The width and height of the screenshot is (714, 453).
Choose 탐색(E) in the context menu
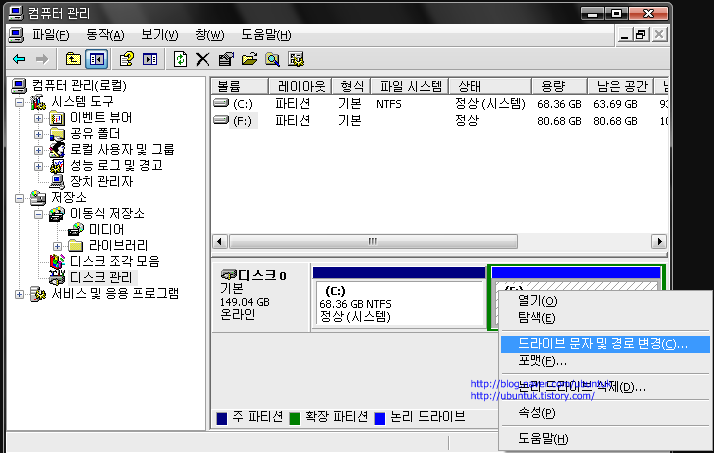(605, 318)
